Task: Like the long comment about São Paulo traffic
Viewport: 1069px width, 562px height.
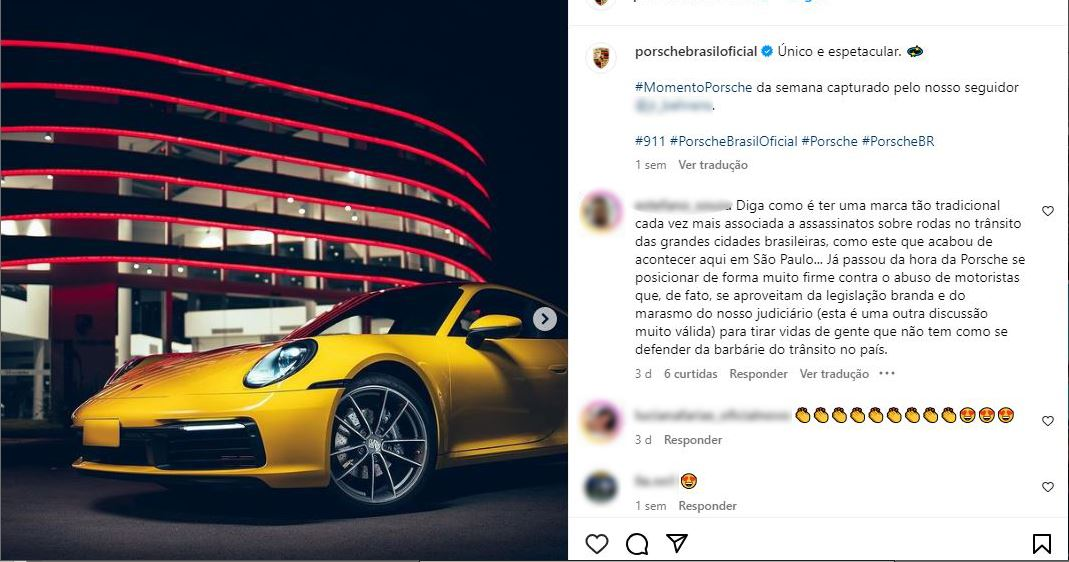Action: coord(1048,211)
